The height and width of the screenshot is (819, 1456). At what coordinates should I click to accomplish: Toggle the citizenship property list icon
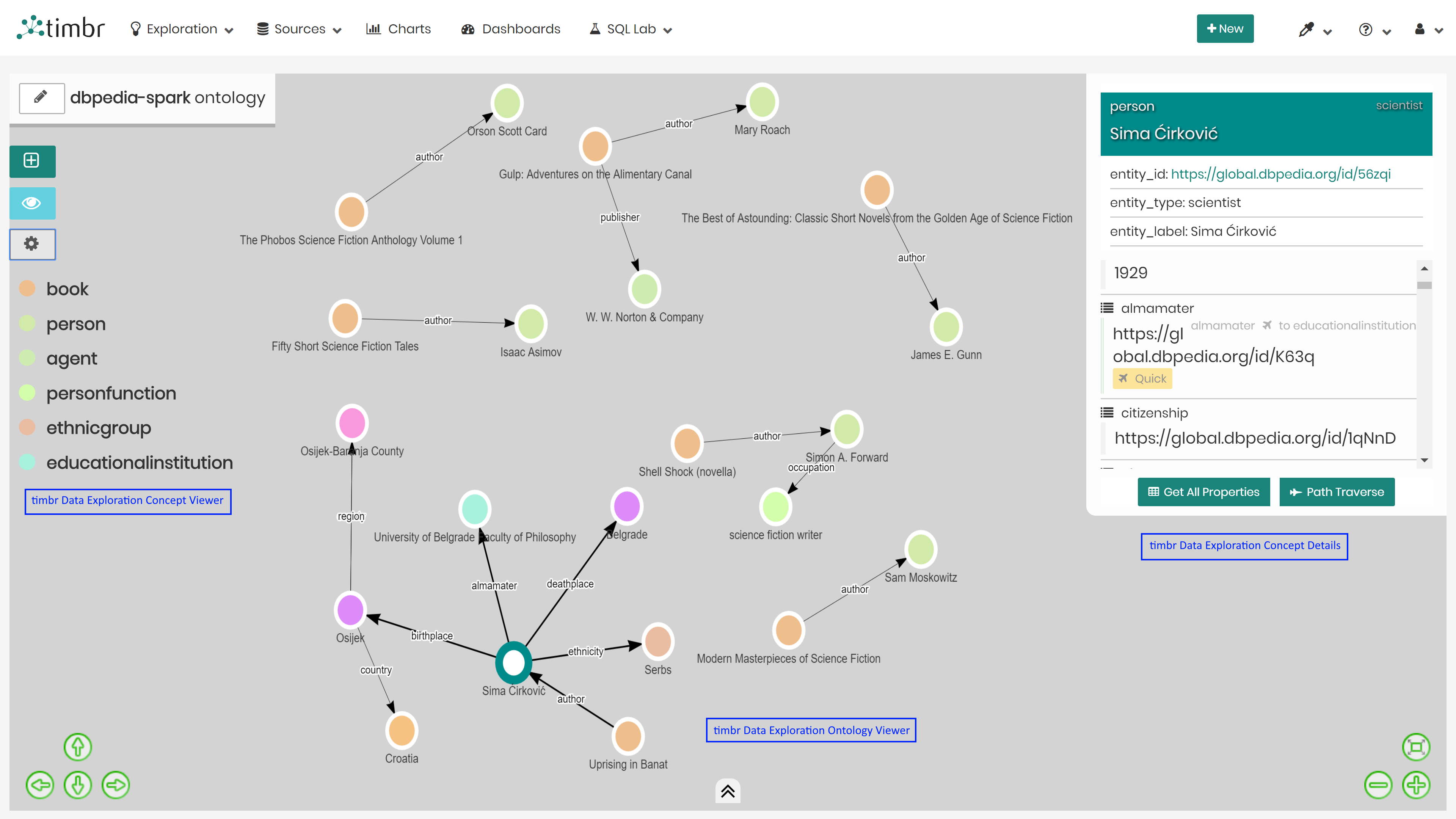pos(1107,413)
